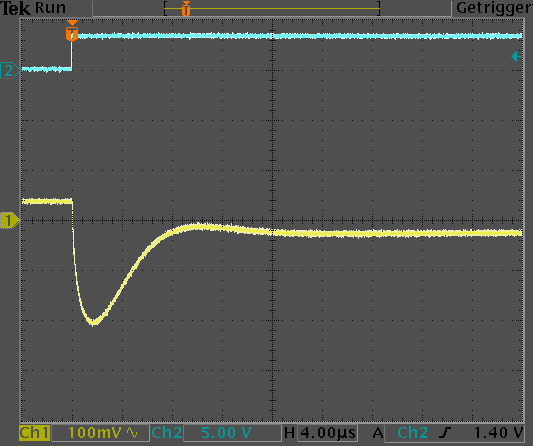Click the trigger level arrow on right edge
This screenshot has height=446, width=533.
[x=516, y=56]
